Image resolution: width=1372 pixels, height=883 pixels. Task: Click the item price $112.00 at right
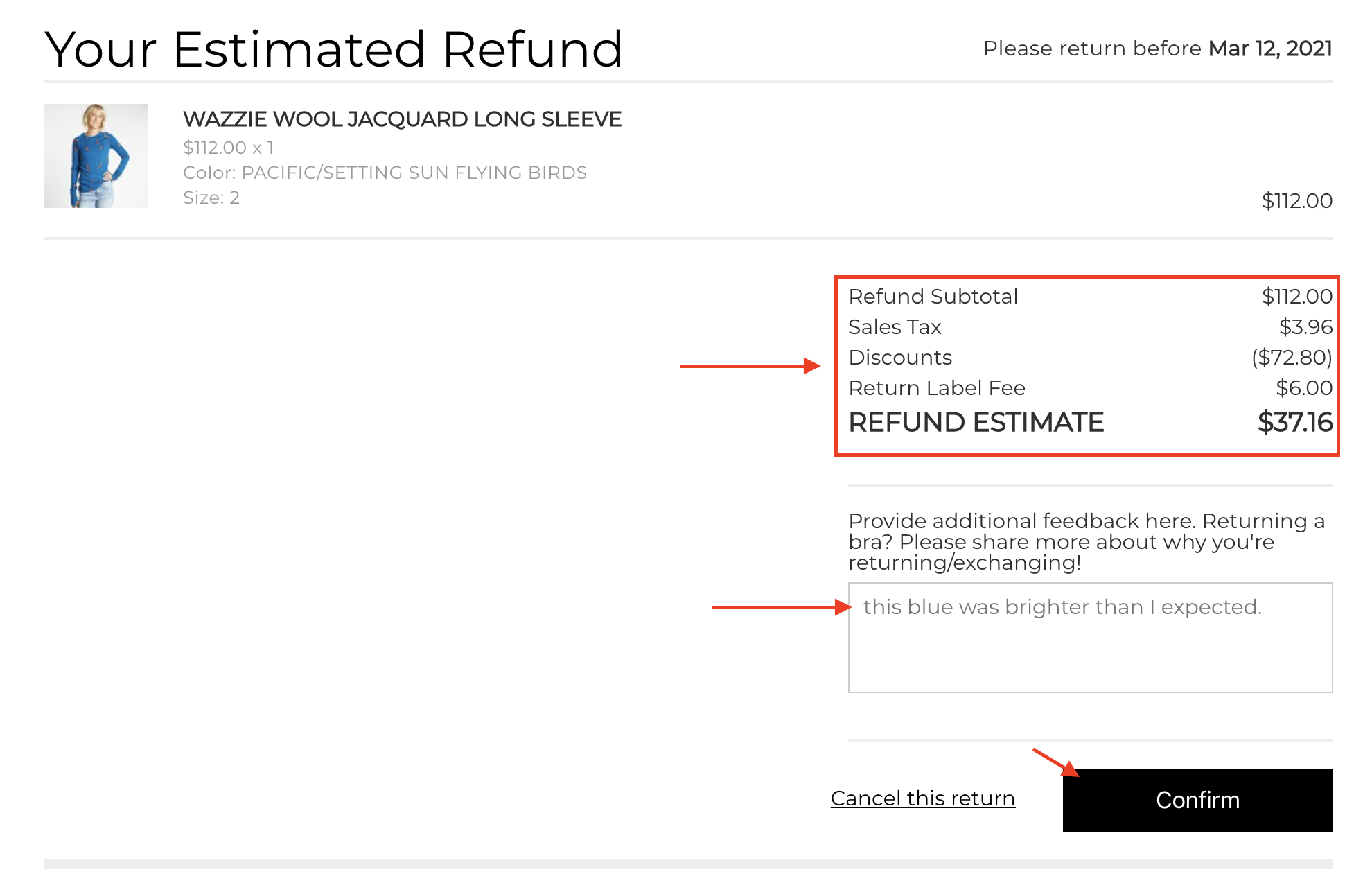coord(1296,201)
